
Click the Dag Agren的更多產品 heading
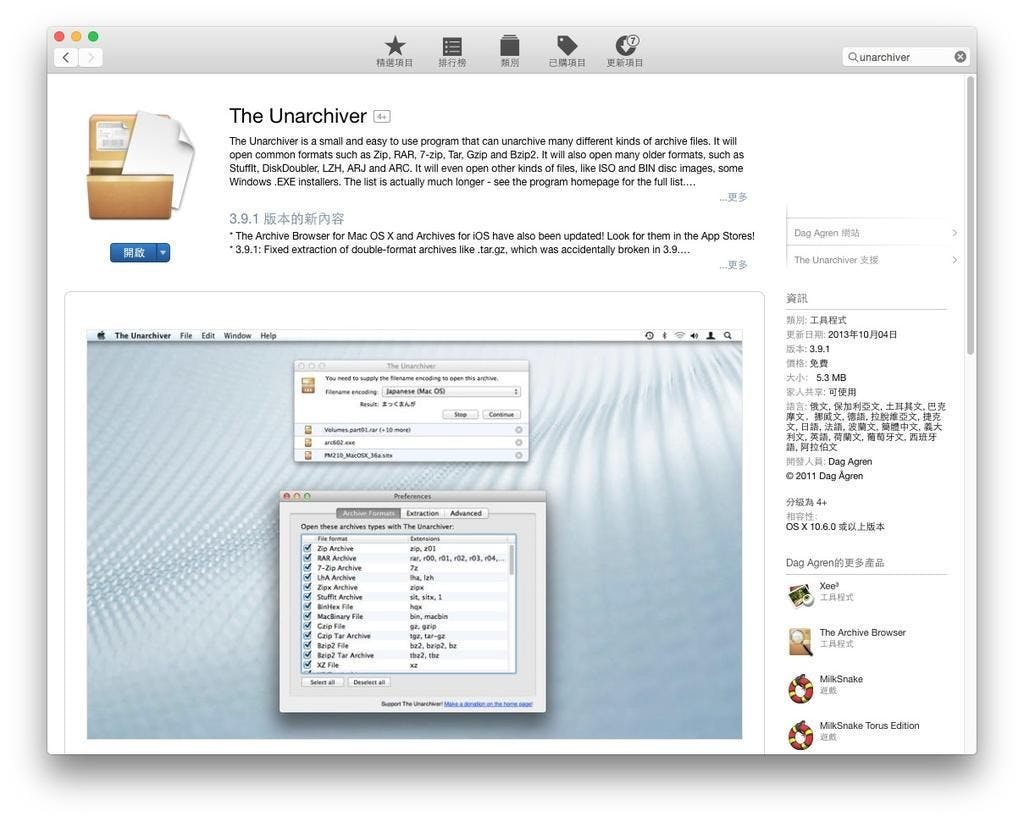[835, 563]
